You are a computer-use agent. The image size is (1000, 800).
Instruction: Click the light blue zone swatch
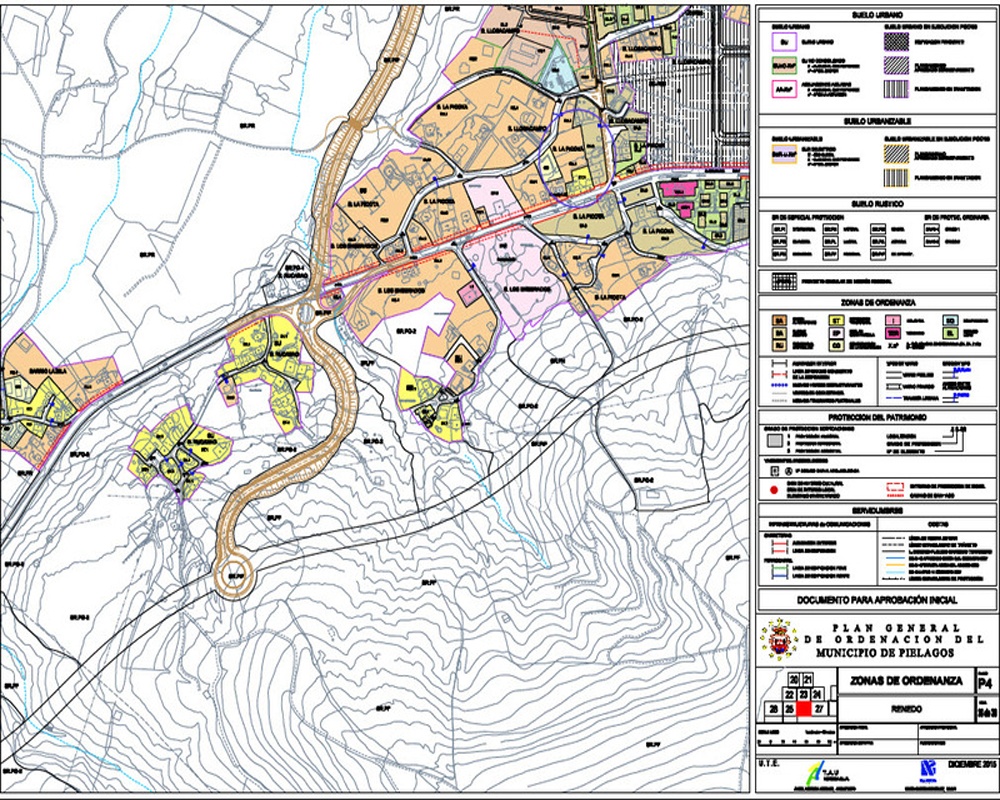[x=950, y=321]
